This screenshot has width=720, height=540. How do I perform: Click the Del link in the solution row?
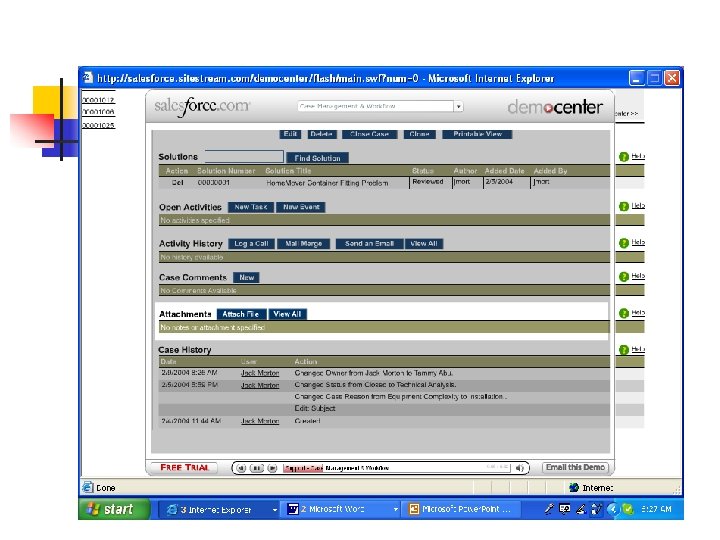[x=177, y=183]
